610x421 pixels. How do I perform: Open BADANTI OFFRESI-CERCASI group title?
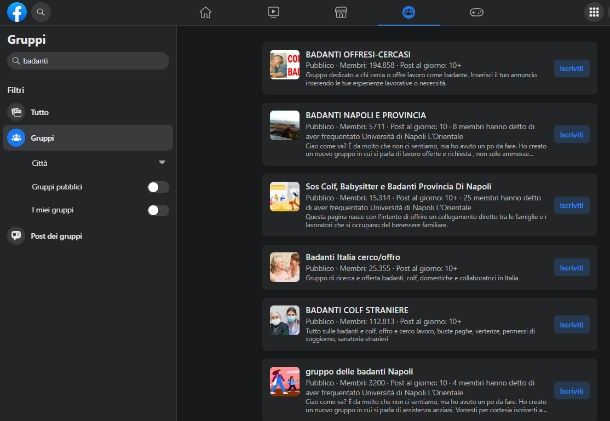coord(358,54)
